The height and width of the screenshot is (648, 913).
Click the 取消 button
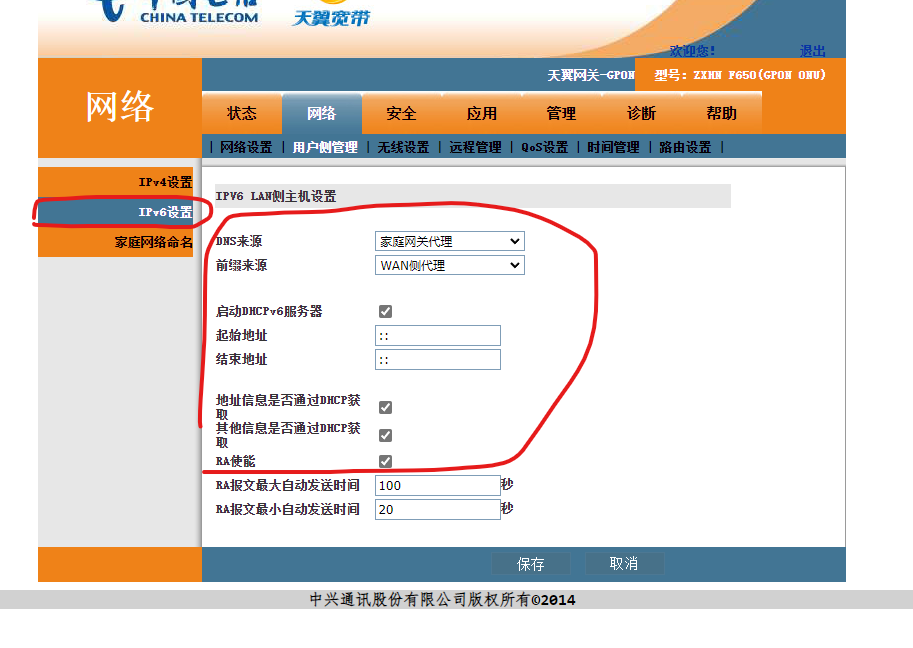click(x=624, y=562)
